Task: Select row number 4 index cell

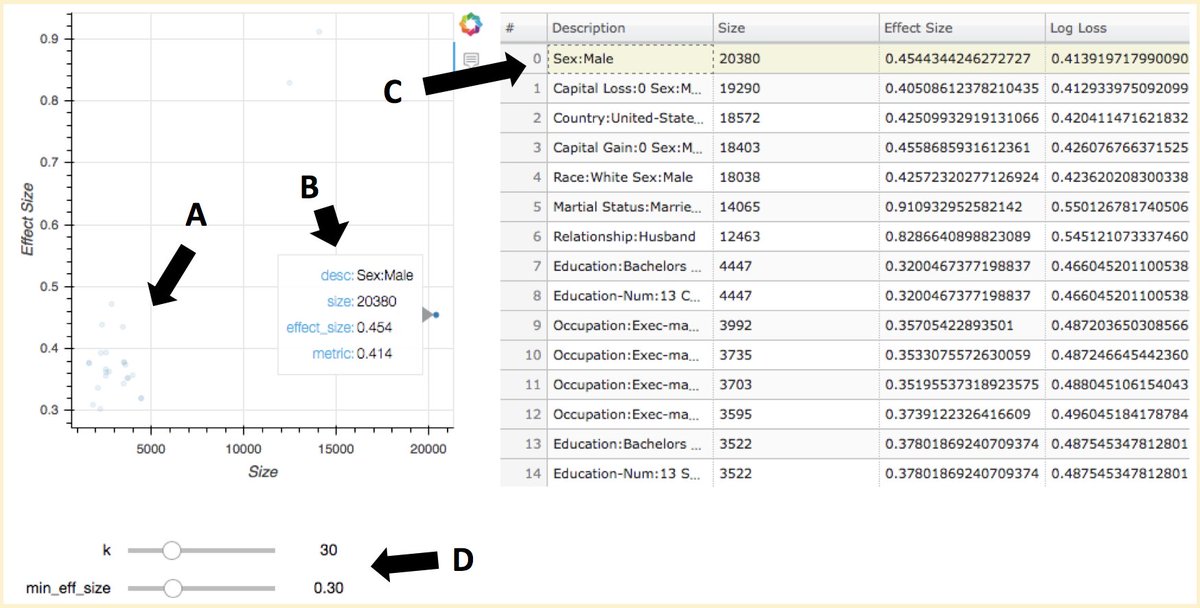Action: point(523,177)
